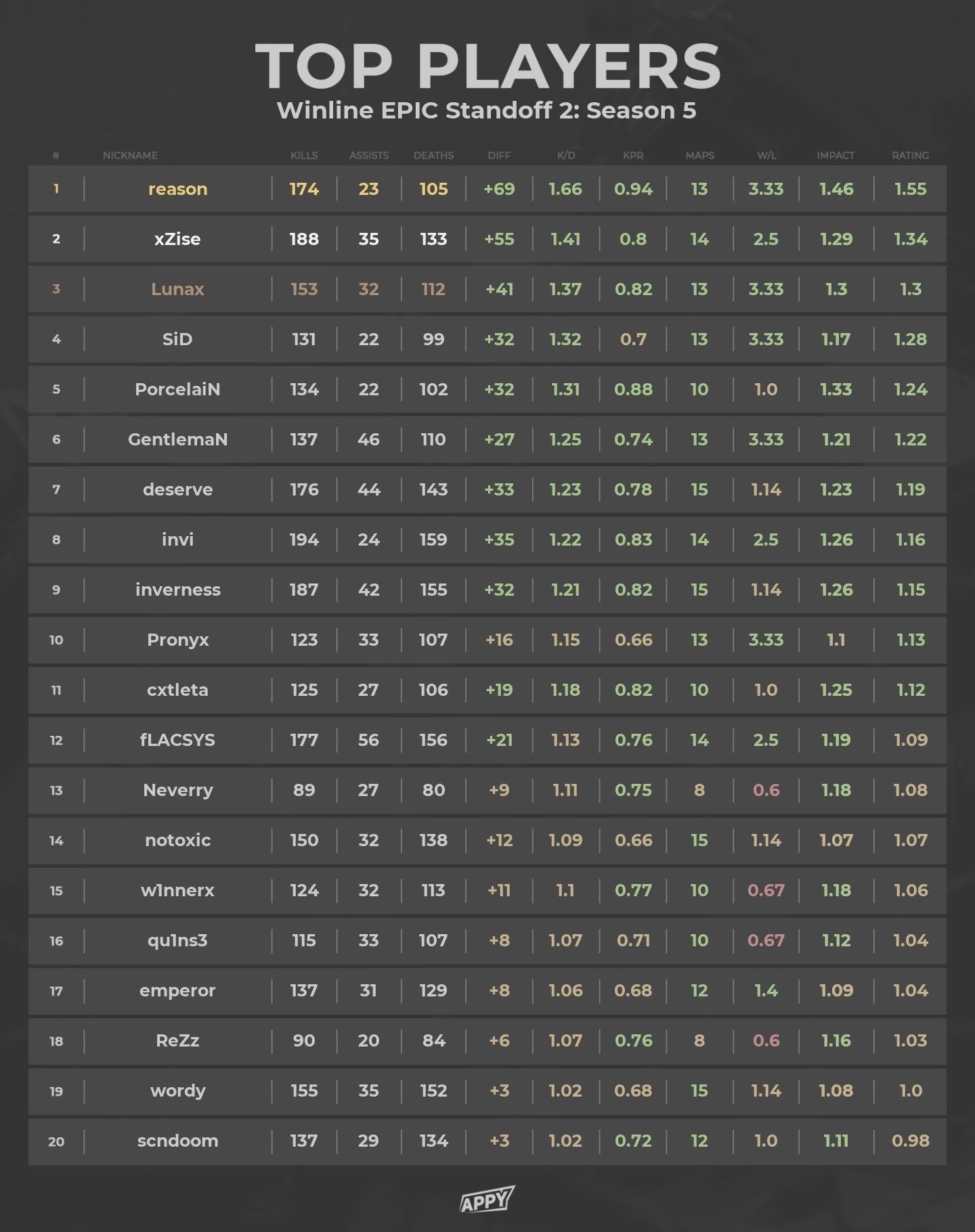Viewport: 975px width, 1232px height.
Task: Select the NICKNAME column header
Action: click(130, 156)
